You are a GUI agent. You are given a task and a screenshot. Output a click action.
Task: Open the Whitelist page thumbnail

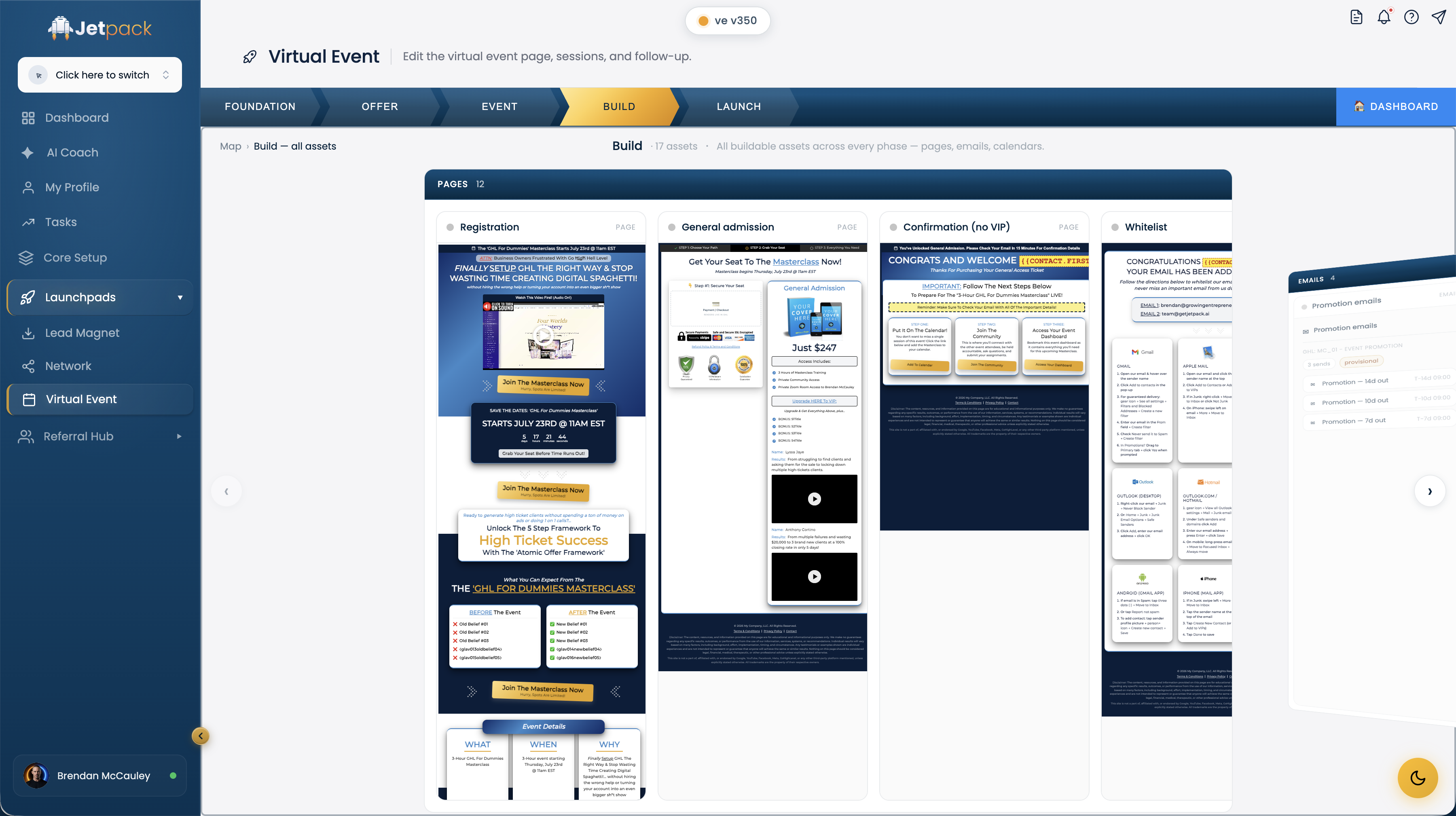1166,480
